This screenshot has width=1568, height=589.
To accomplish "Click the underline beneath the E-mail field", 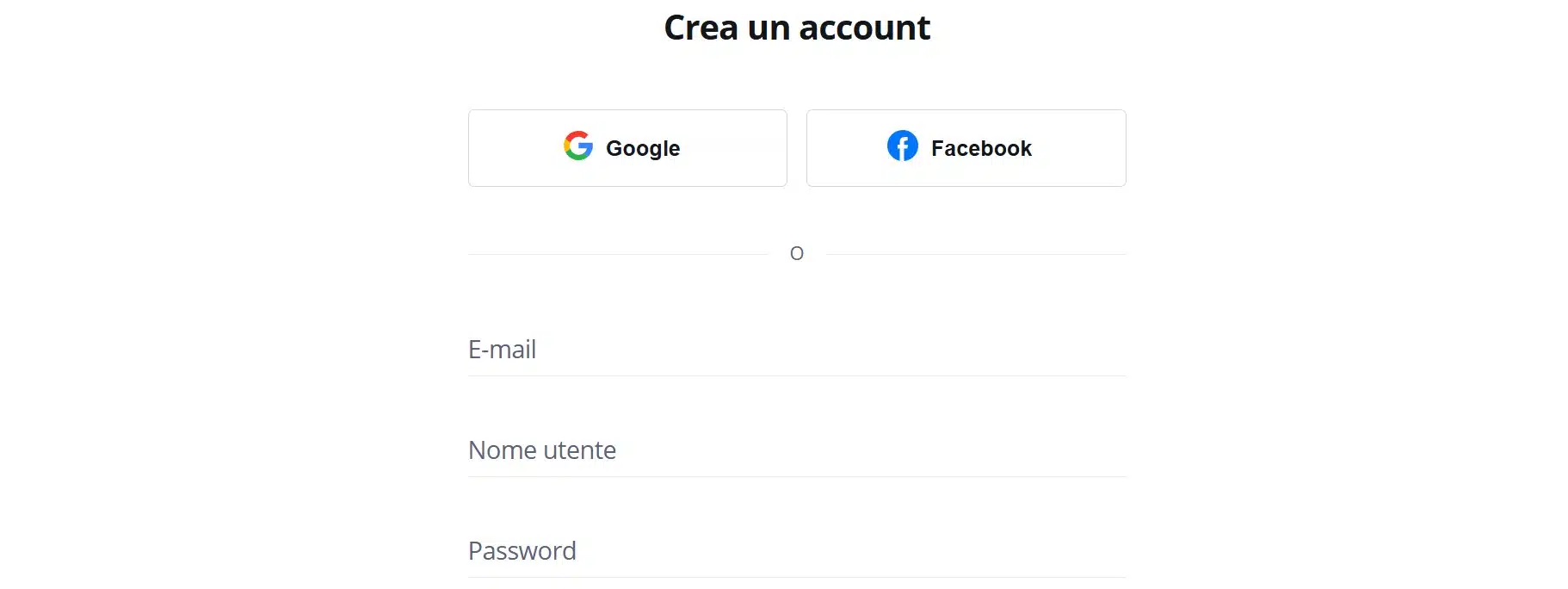I will (797, 375).
